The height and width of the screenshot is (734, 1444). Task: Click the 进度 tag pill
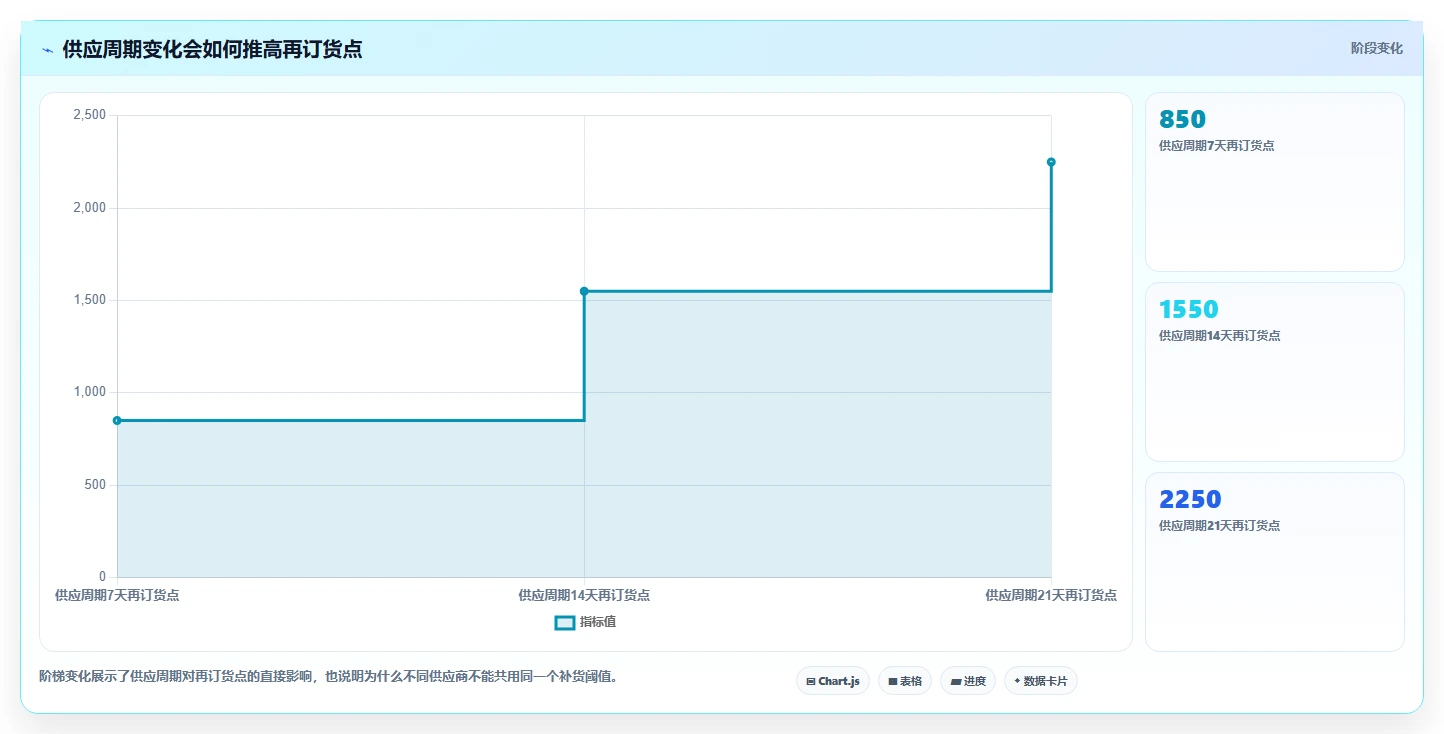[968, 681]
